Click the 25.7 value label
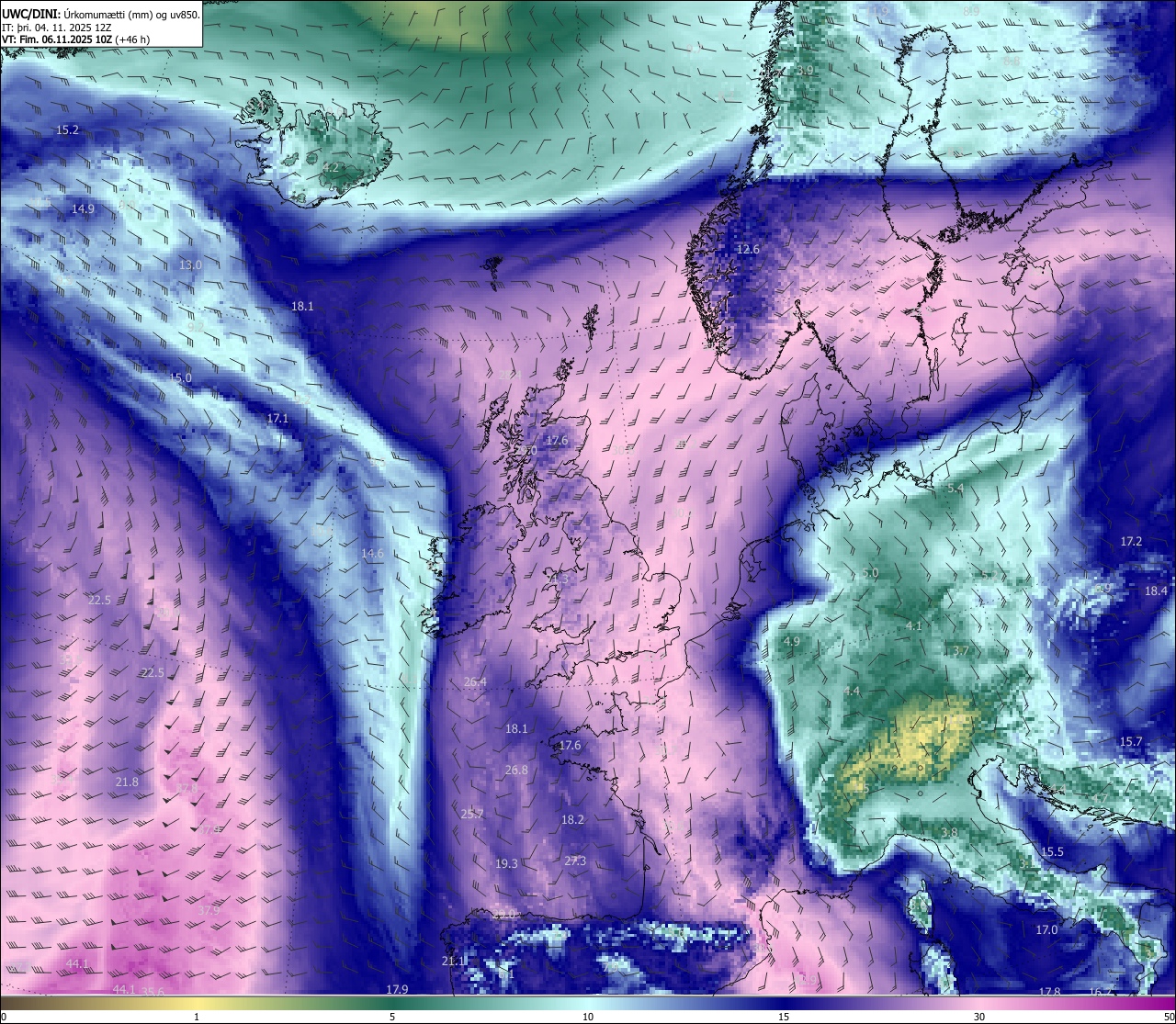Screen dimensions: 1176x1024 click(x=472, y=814)
